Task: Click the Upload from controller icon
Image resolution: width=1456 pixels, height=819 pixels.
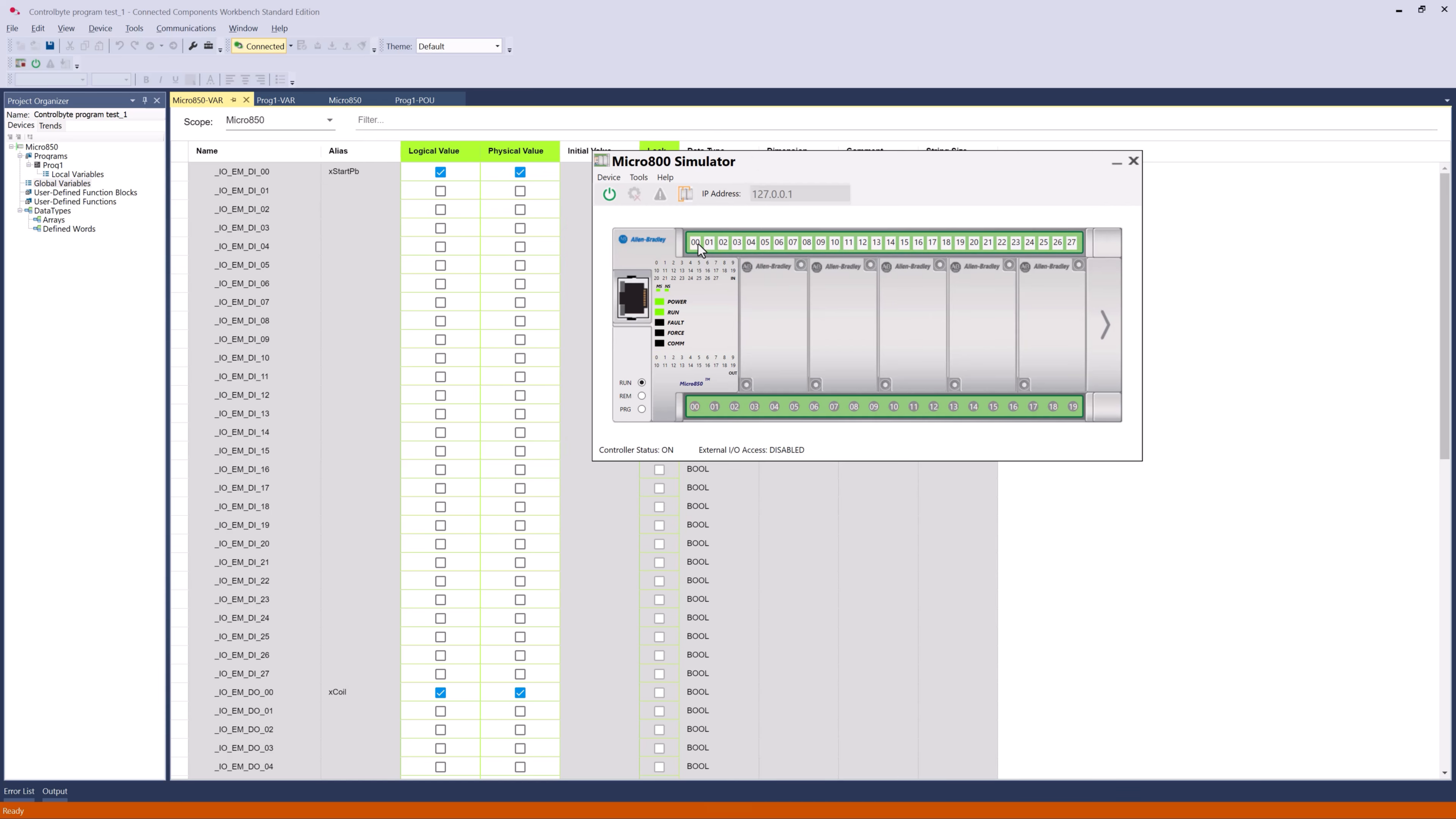Action: pos(347,46)
